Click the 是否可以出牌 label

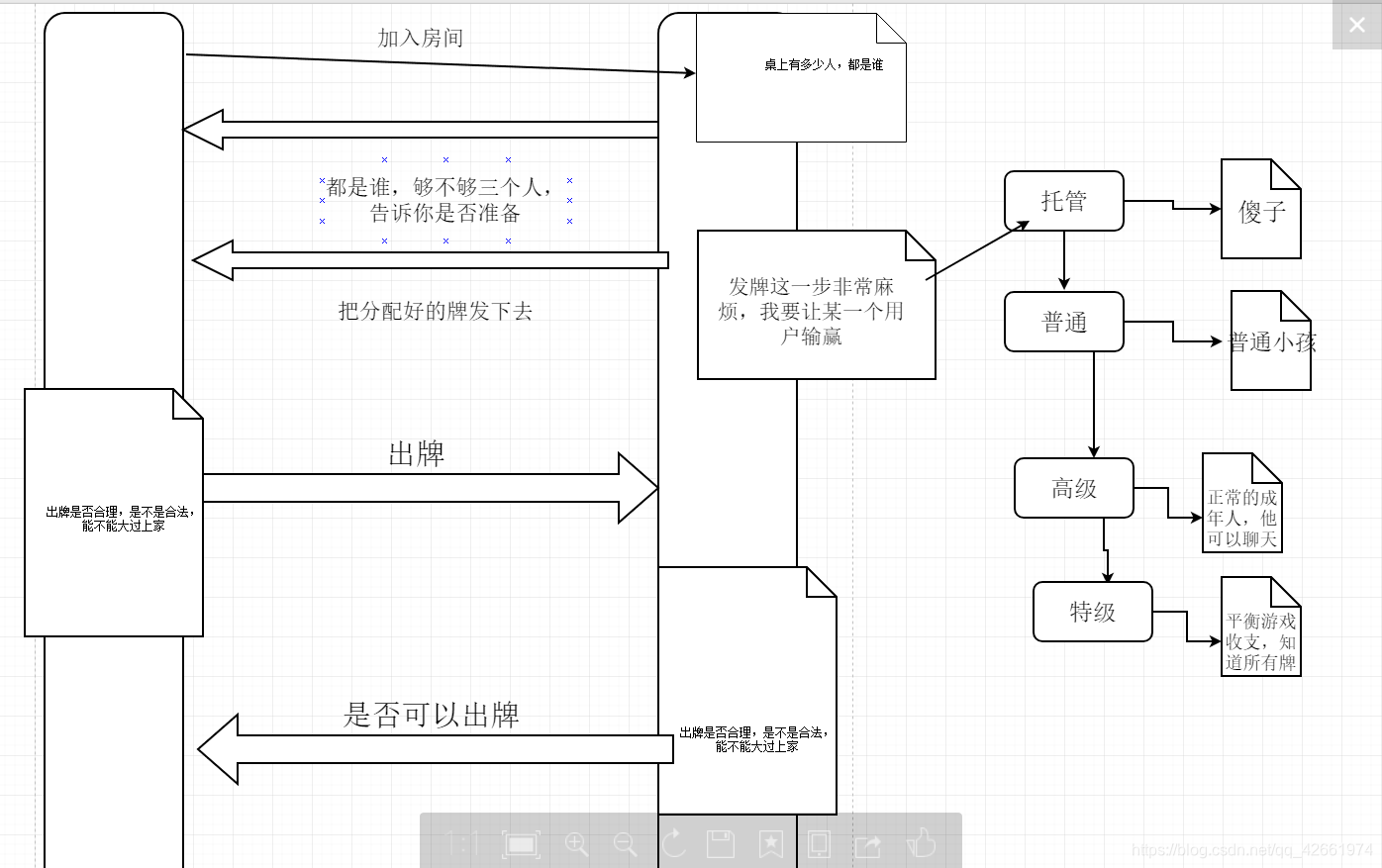(432, 715)
